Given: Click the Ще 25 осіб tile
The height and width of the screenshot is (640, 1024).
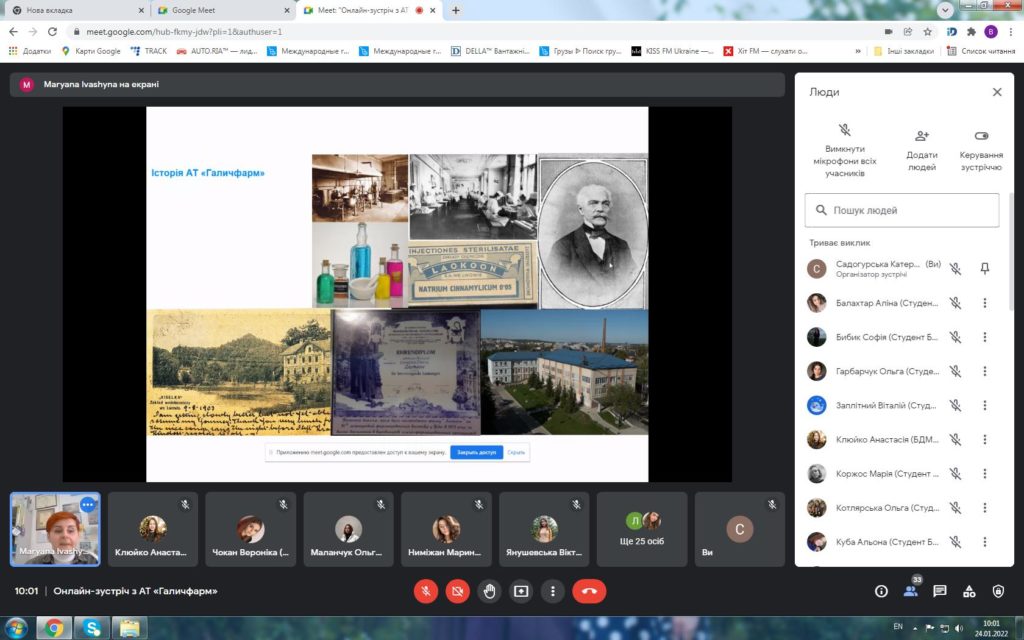Looking at the screenshot, I should pyautogui.click(x=642, y=529).
